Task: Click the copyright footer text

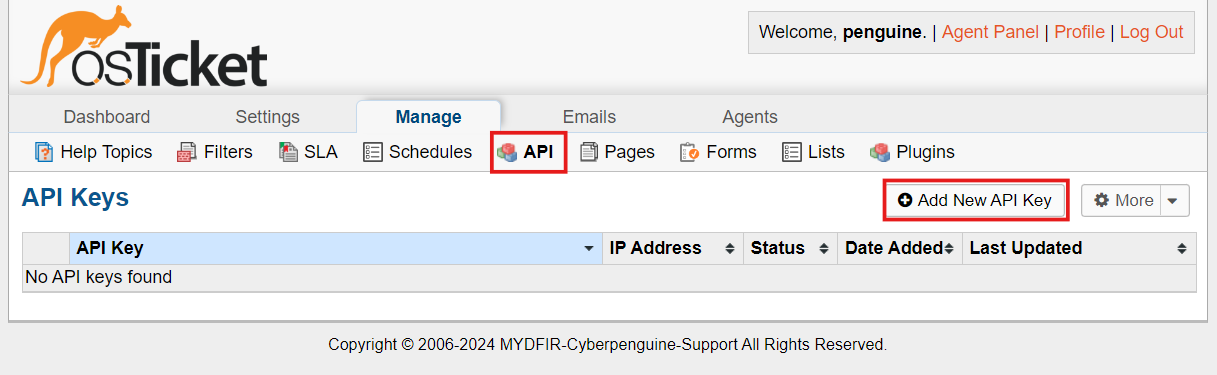Action: pos(608,344)
